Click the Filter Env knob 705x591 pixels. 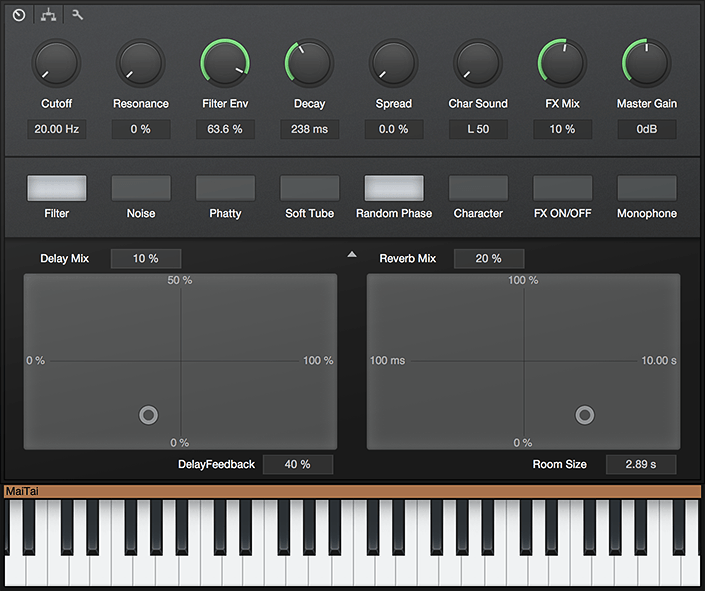[225, 63]
